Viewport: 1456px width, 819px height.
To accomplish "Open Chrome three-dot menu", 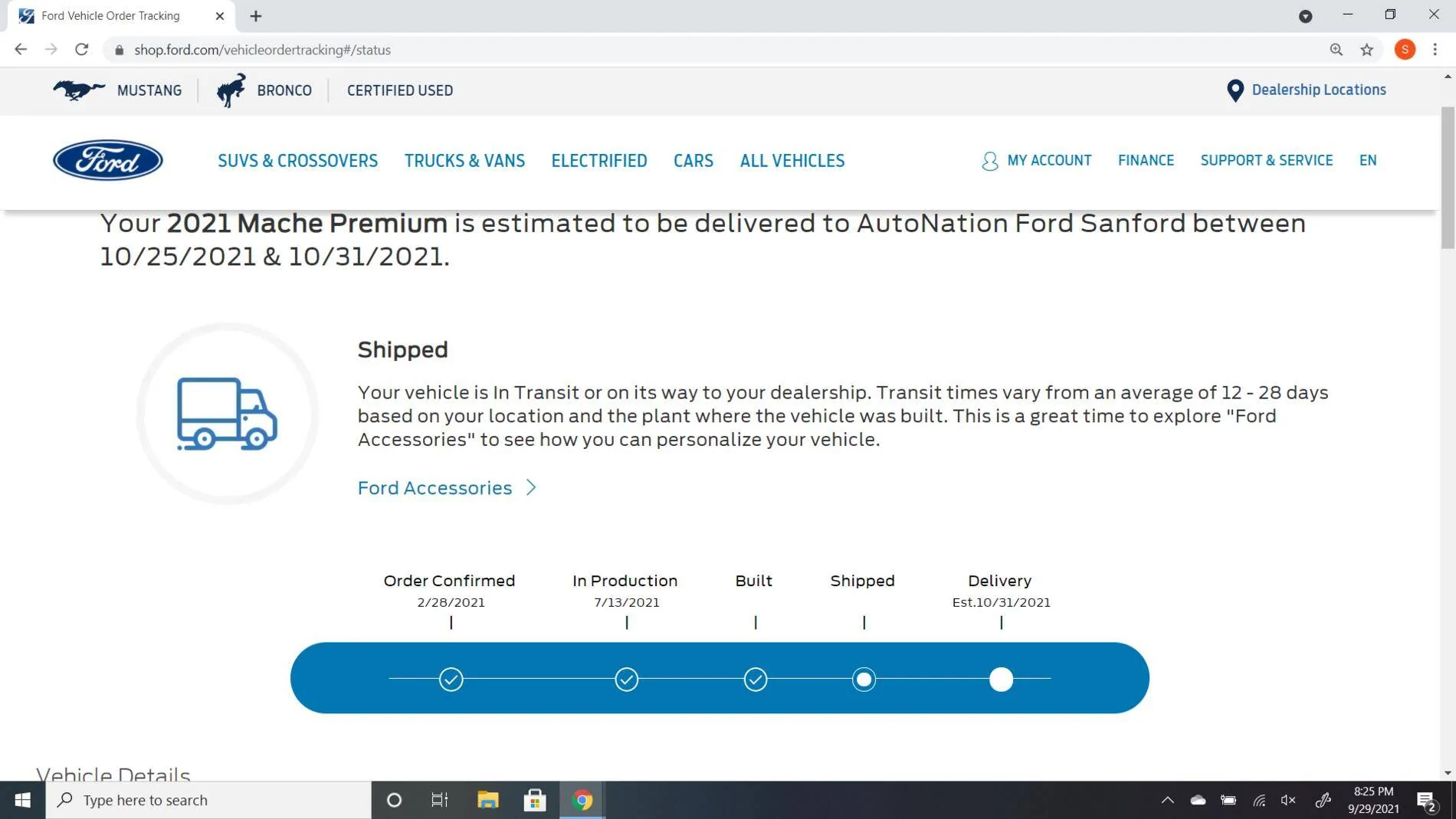I will tap(1435, 50).
